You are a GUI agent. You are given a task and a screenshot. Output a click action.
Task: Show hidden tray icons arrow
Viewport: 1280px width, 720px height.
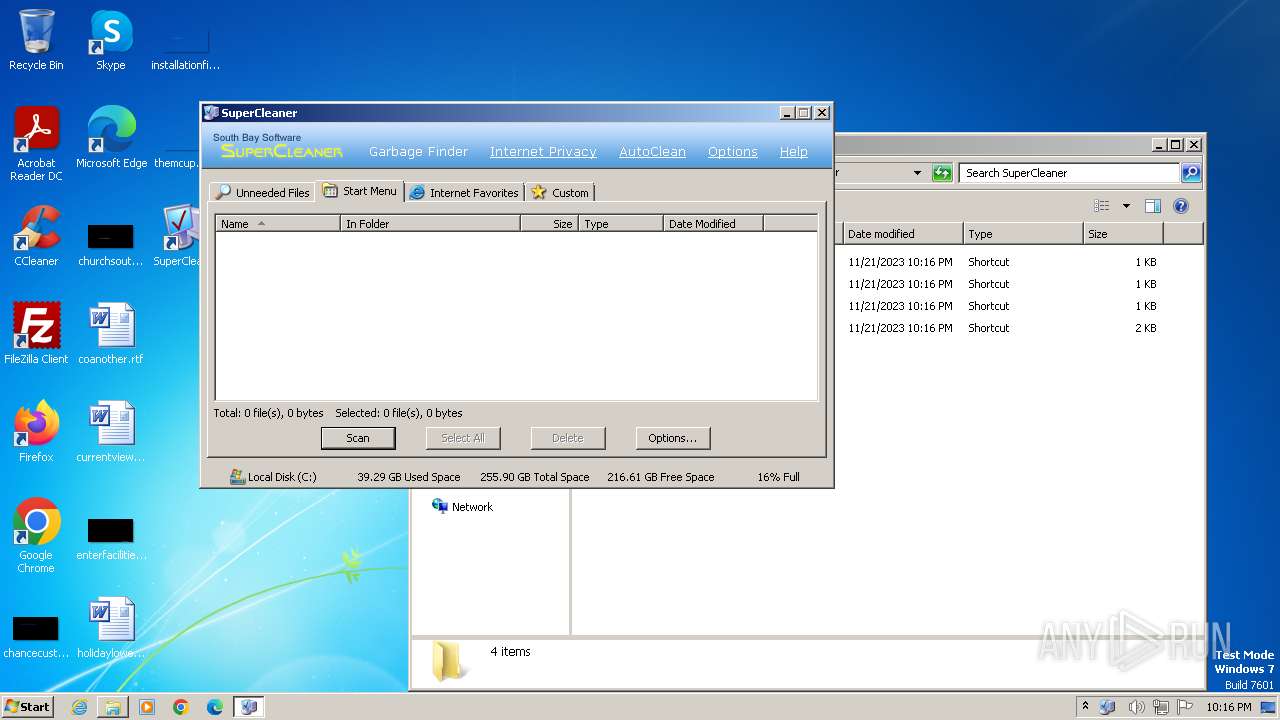click(1086, 707)
